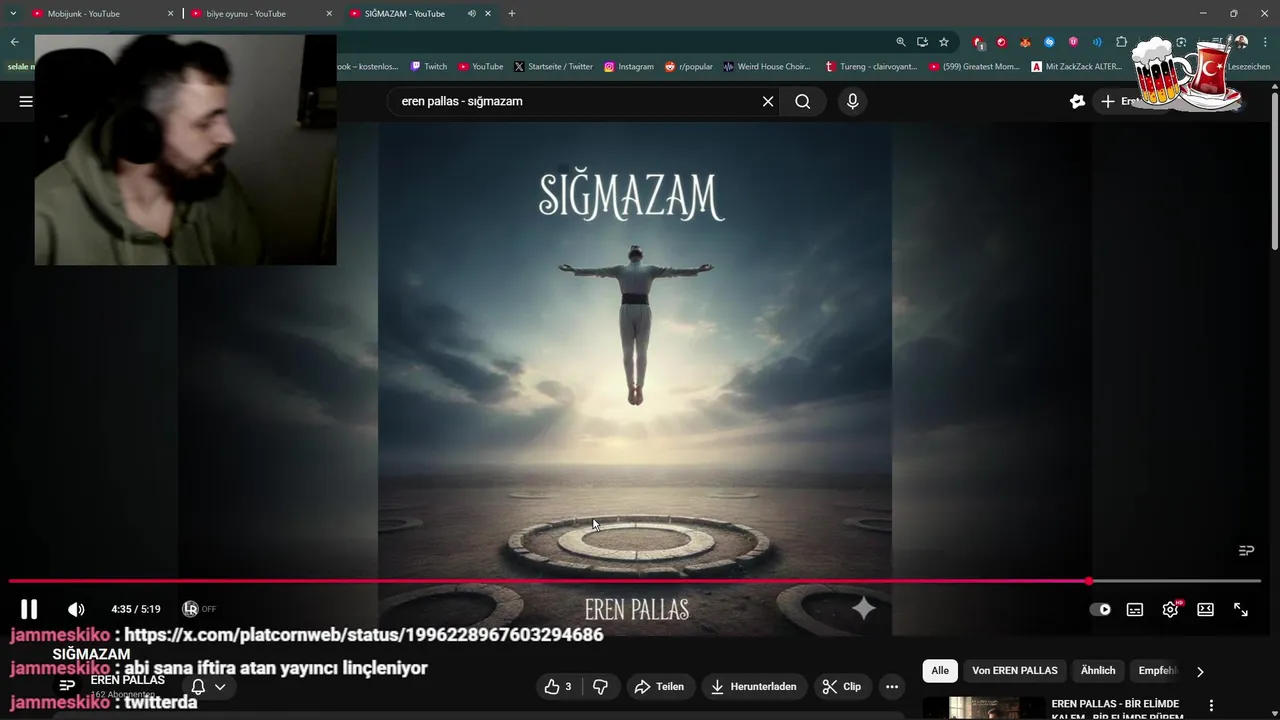The image size is (1280, 720).
Task: Enter fullscreen mode
Action: [1241, 609]
